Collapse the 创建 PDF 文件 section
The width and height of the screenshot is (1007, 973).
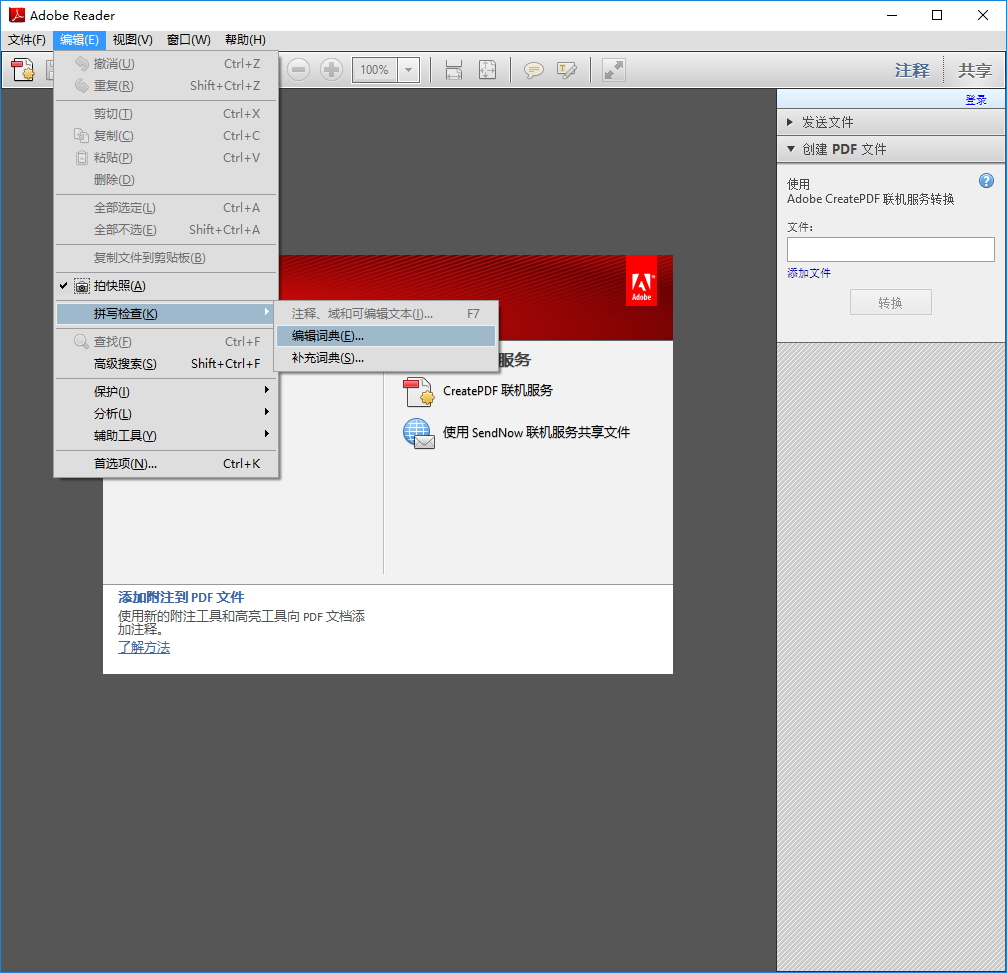[x=890, y=149]
